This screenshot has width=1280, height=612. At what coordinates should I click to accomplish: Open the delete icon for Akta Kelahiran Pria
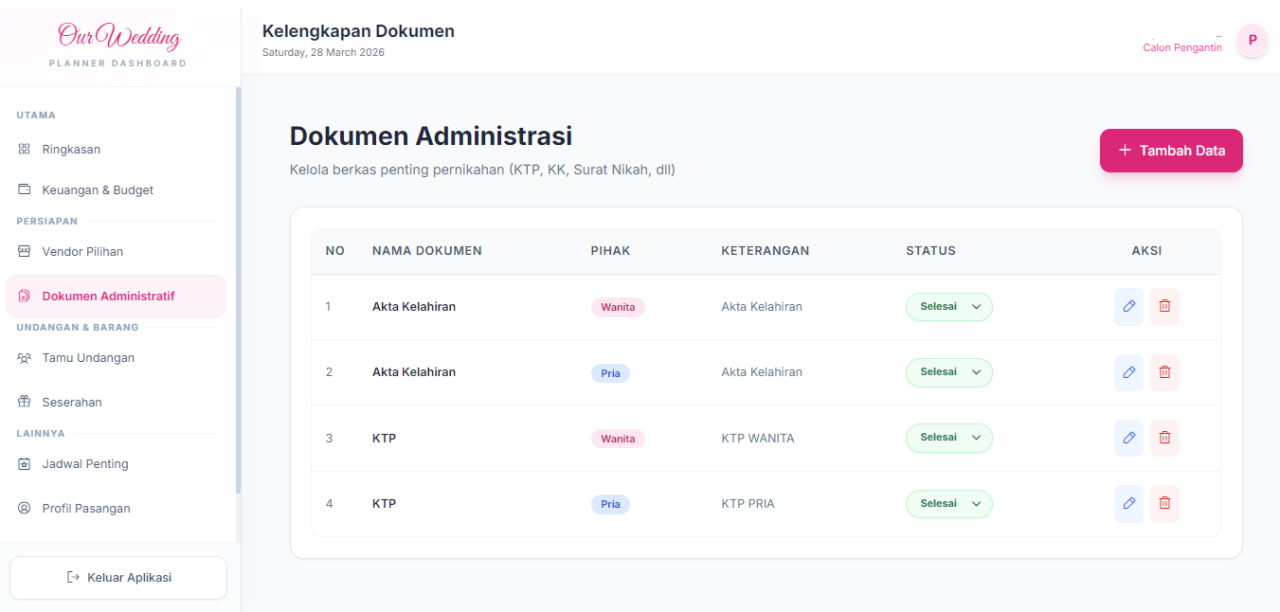[1164, 372]
